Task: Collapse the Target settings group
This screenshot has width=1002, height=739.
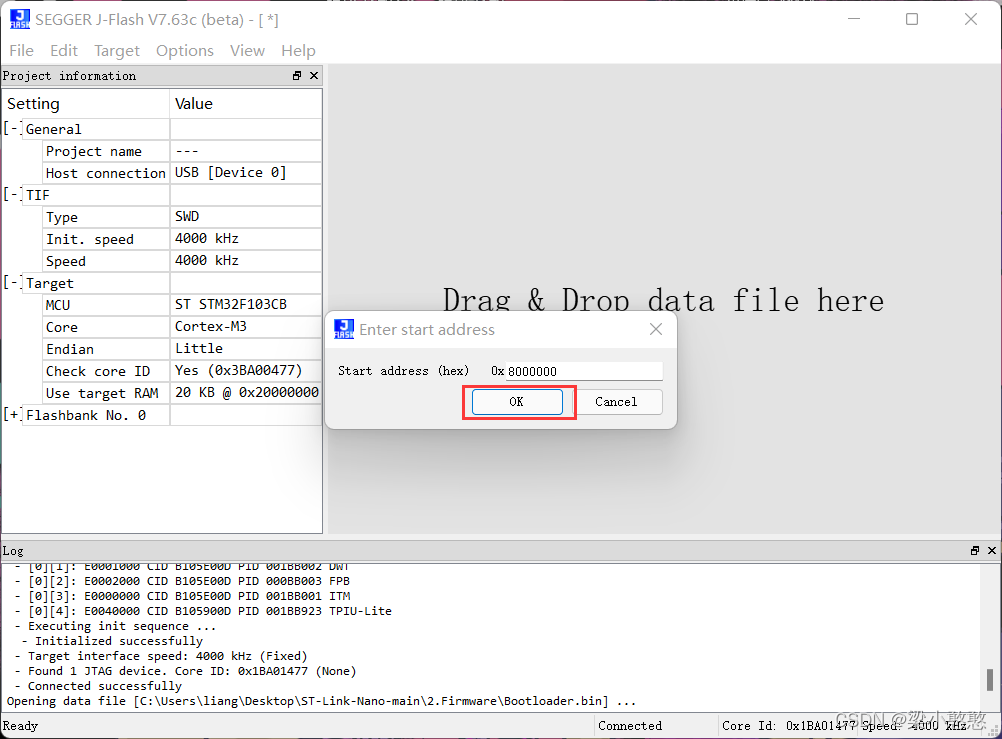Action: pos(13,283)
